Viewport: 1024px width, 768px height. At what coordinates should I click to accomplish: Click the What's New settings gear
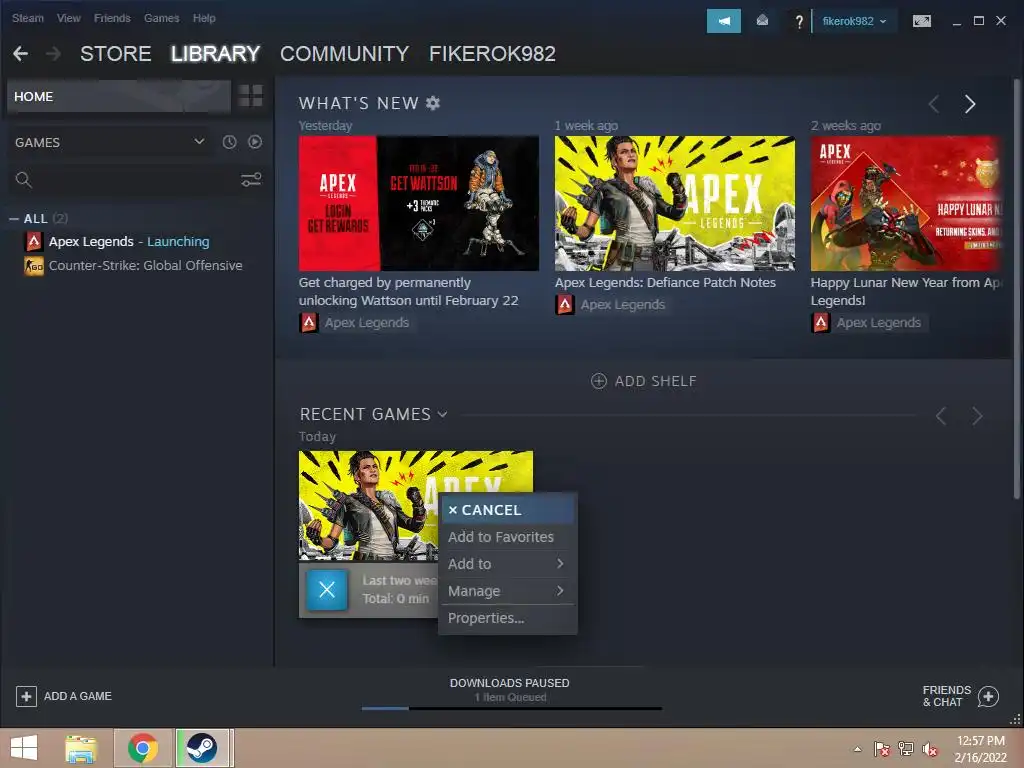click(x=433, y=103)
